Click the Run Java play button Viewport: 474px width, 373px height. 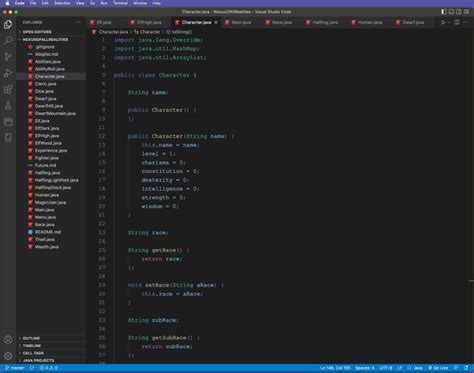pos(443,22)
